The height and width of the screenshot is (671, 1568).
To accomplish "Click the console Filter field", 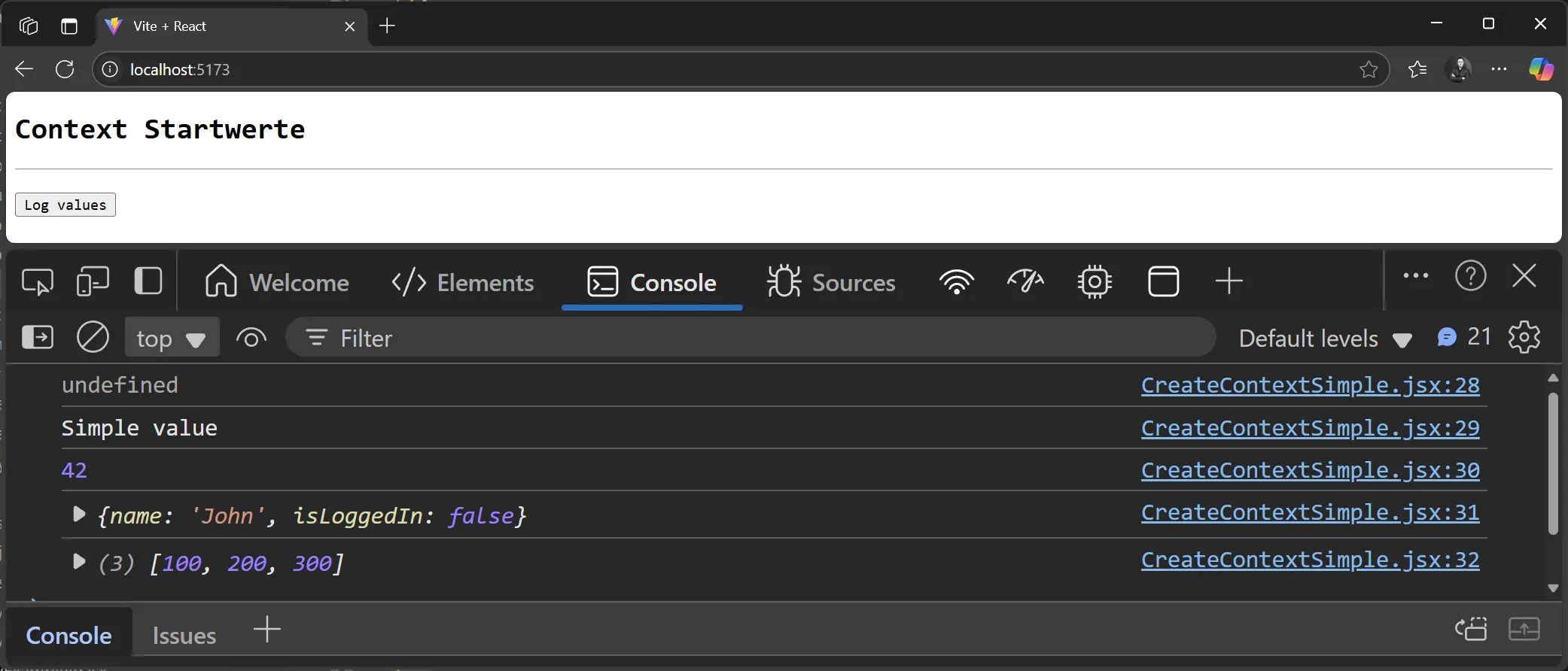I will pos(750,338).
